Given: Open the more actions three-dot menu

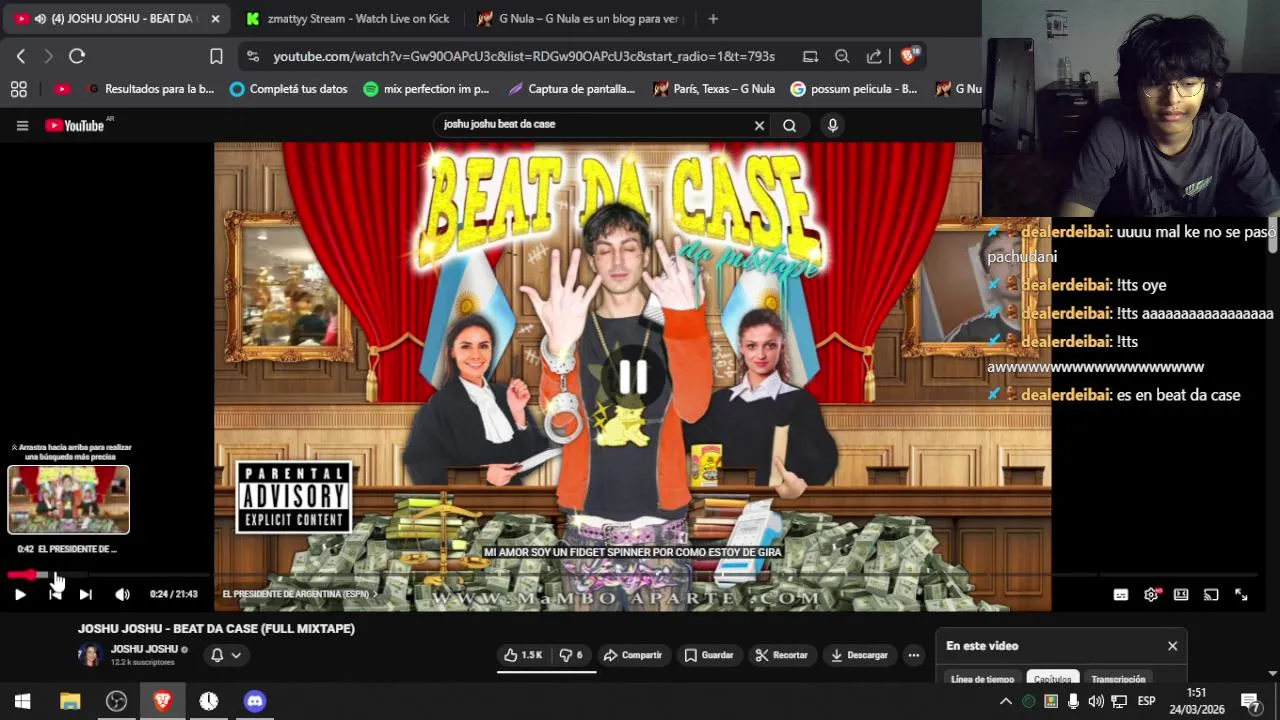Looking at the screenshot, I should pos(913,655).
